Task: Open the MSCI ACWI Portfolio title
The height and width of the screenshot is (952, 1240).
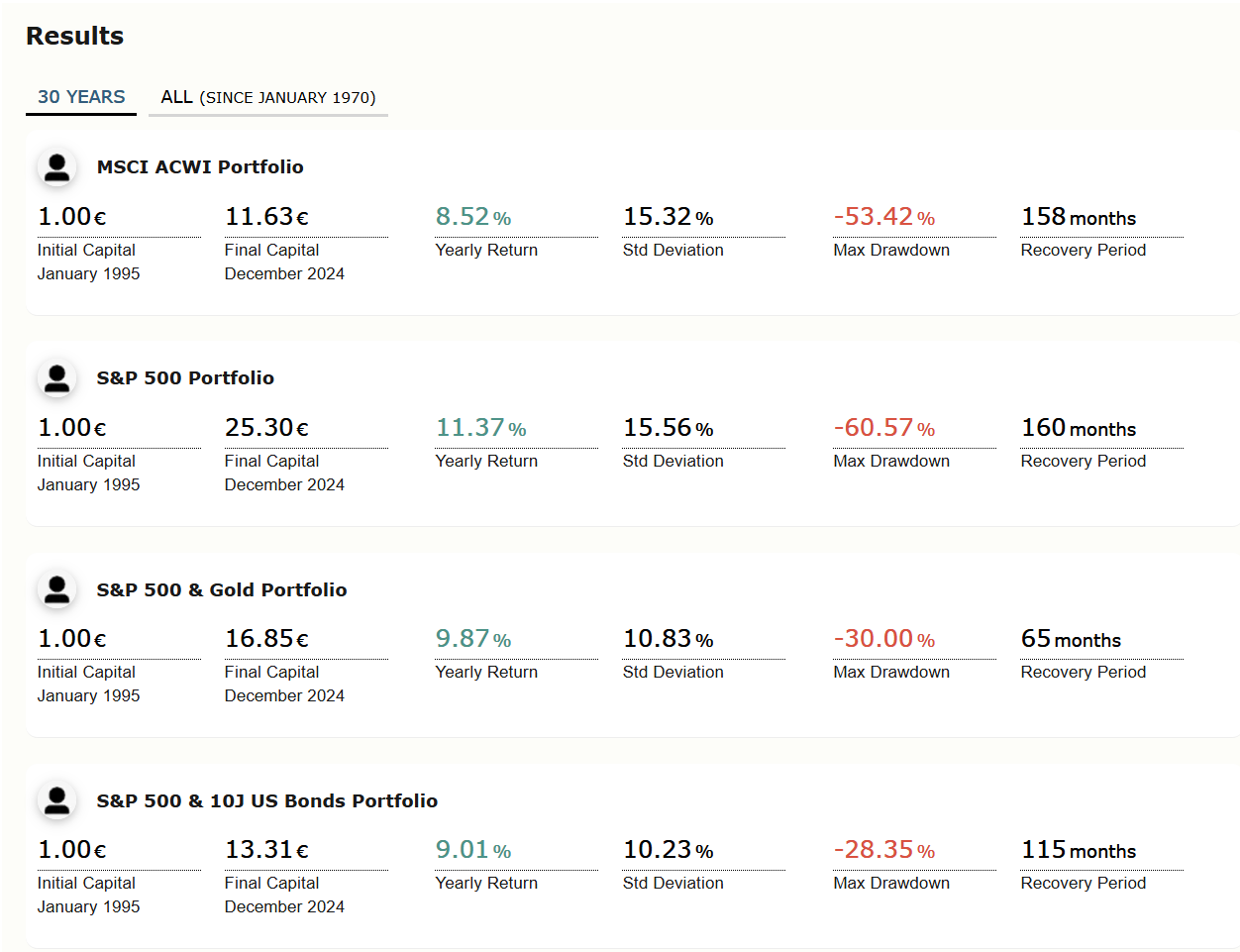Action: point(200,167)
